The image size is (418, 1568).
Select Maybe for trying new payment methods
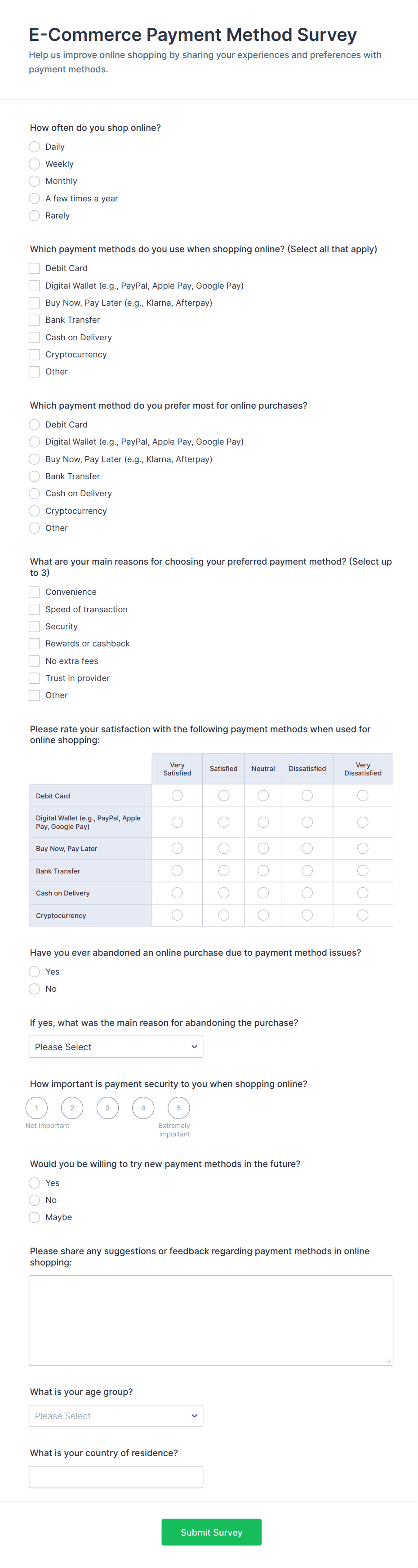(35, 1217)
